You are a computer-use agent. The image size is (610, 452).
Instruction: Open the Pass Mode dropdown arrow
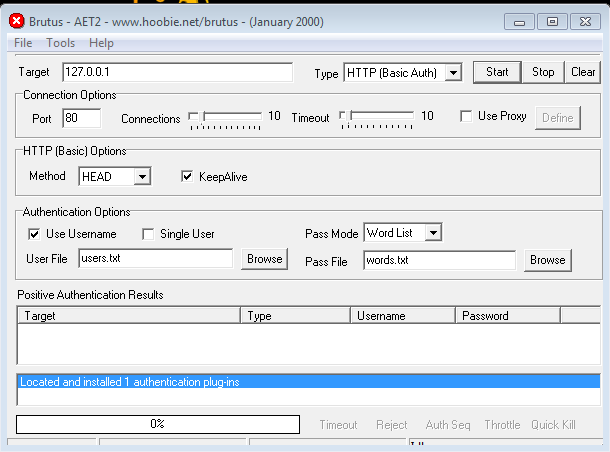(433, 233)
